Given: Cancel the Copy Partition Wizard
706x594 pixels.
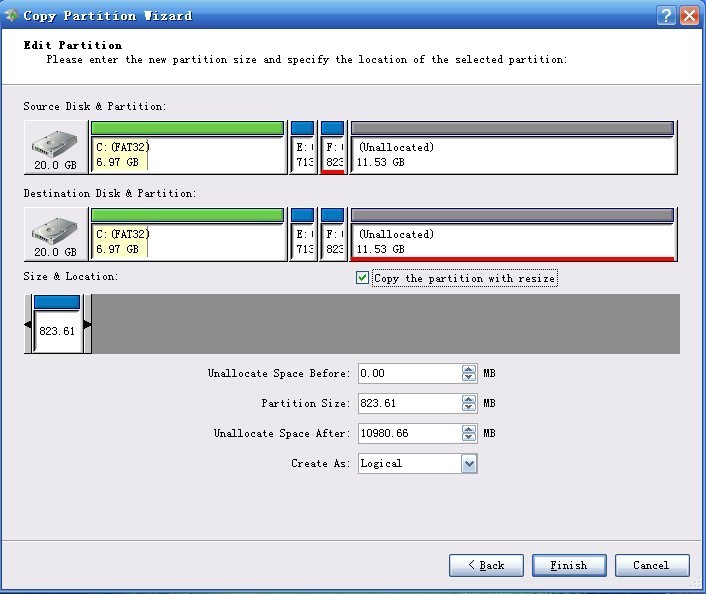Looking at the screenshot, I should (x=651, y=565).
